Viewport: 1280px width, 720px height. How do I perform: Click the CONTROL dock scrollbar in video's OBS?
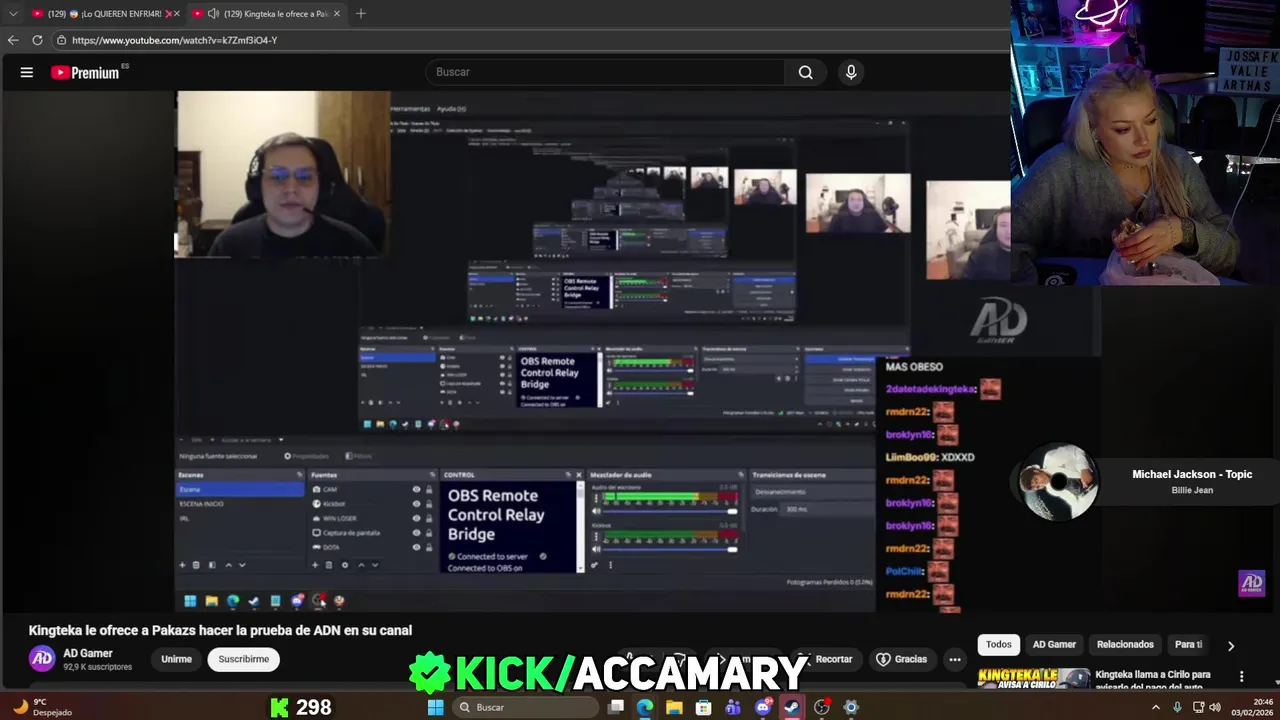tap(580, 526)
